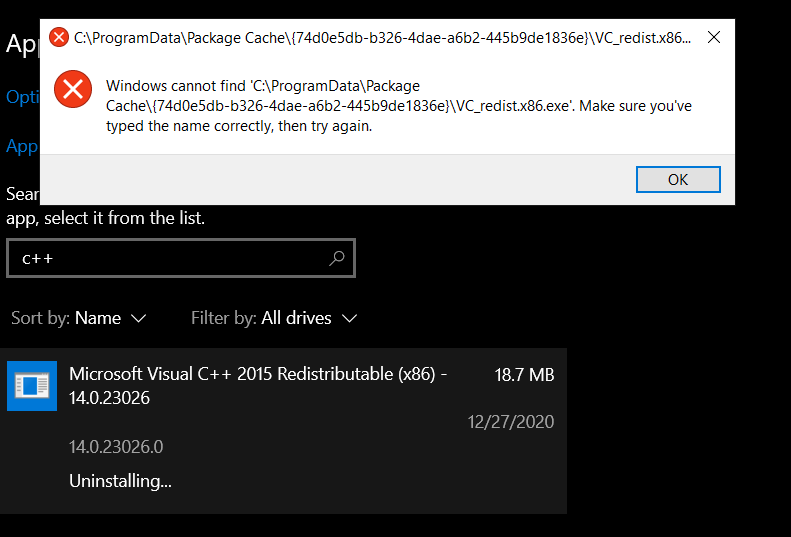Click the Sort by label
791x537 pixels.
coord(40,318)
